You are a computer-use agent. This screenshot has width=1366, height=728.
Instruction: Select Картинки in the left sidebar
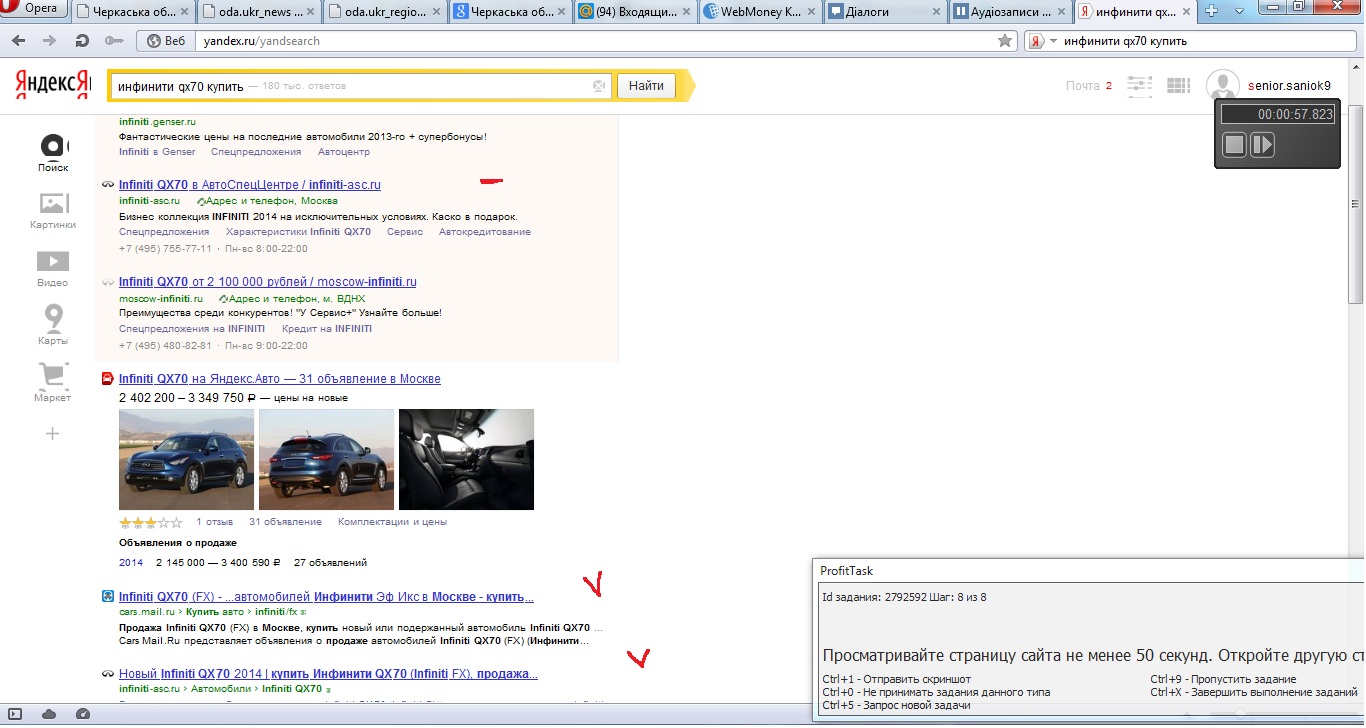(53, 210)
